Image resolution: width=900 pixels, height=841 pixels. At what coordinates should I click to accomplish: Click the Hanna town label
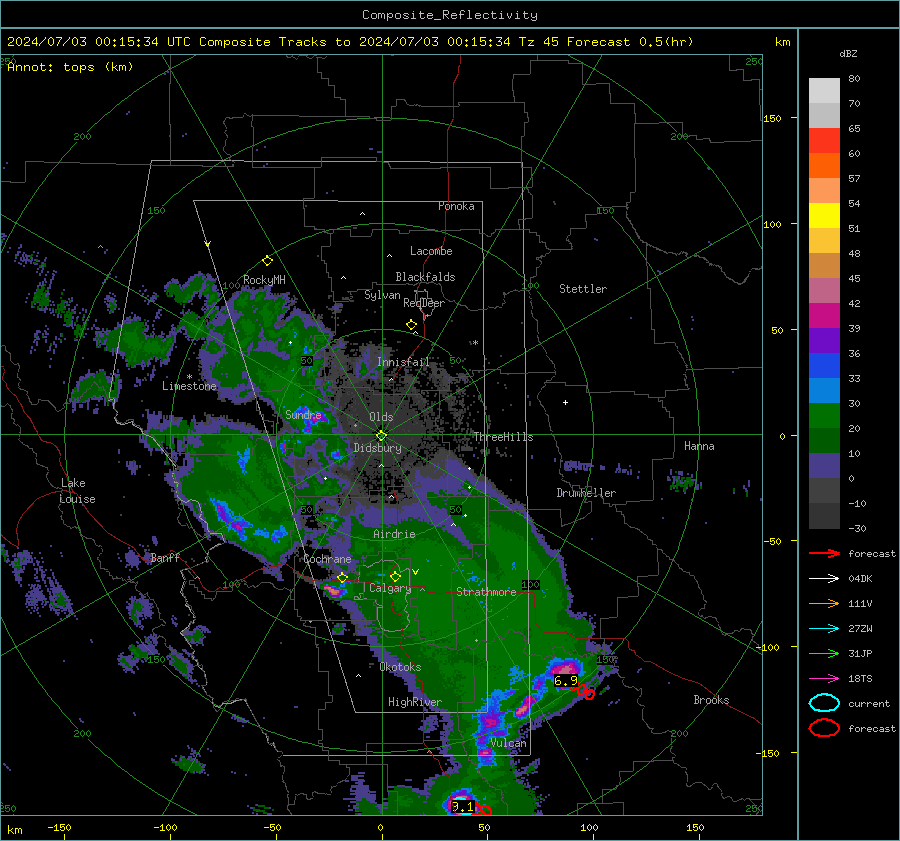pos(699,446)
